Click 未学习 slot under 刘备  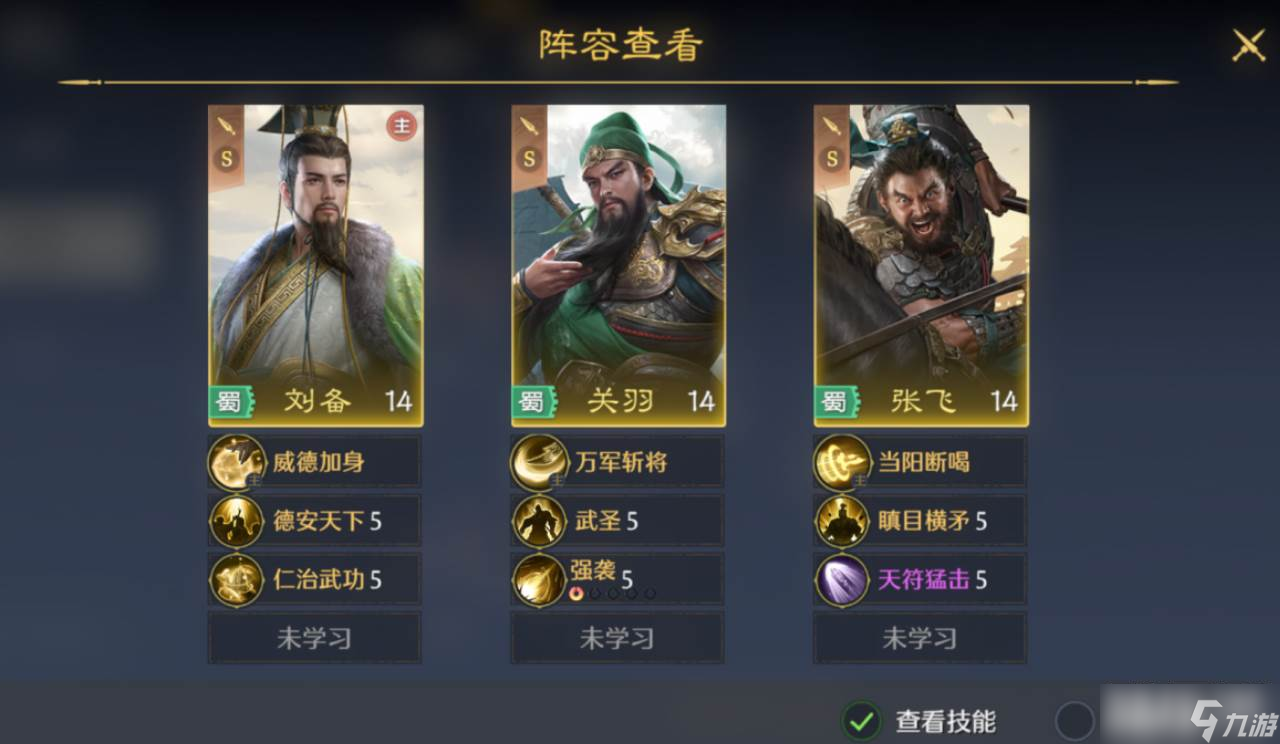[x=315, y=638]
